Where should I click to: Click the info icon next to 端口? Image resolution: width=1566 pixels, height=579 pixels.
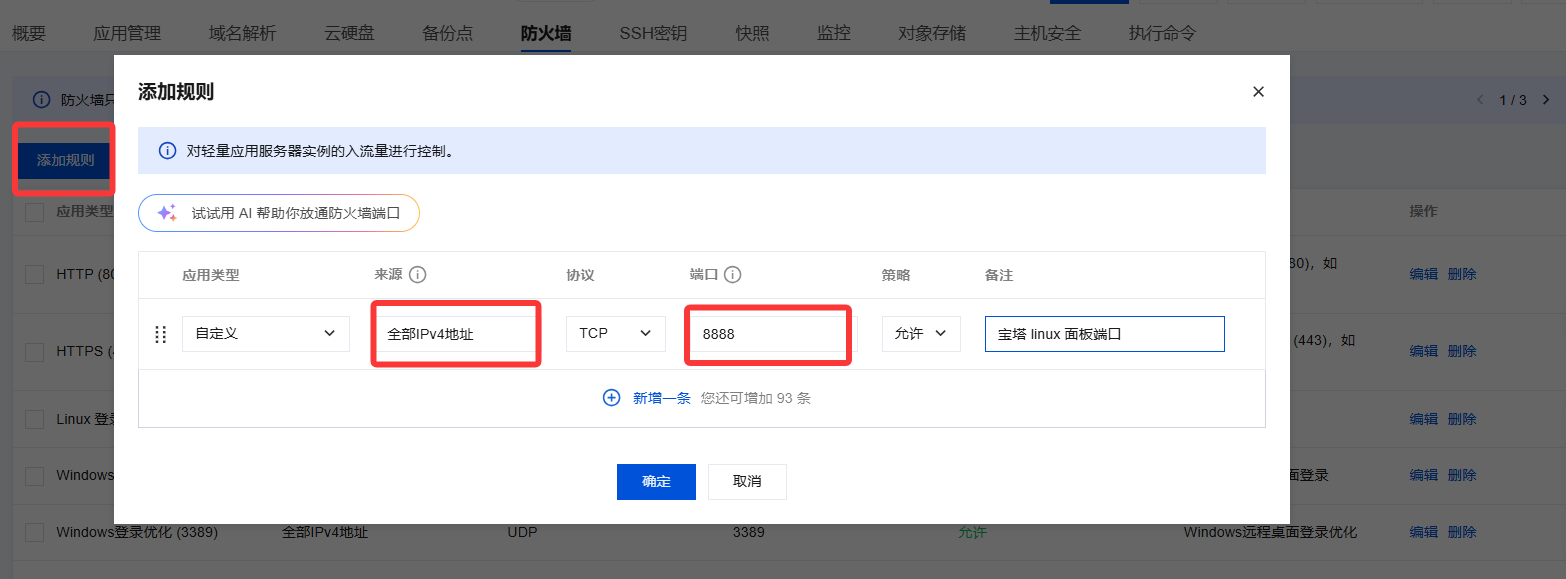(x=732, y=275)
